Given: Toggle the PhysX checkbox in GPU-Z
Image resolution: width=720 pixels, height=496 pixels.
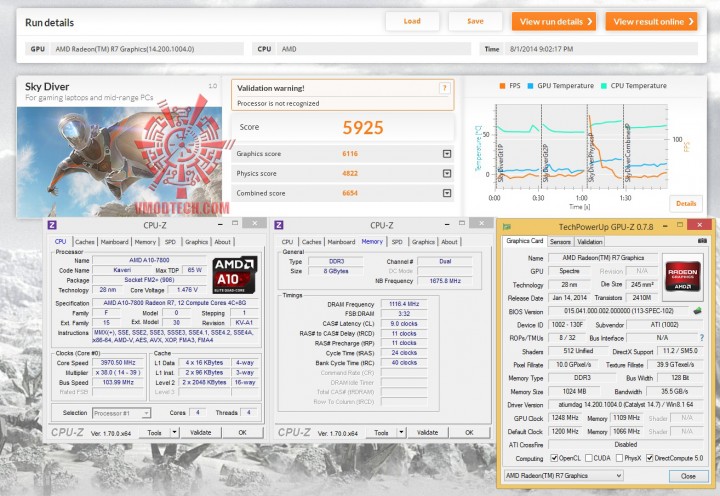Looking at the screenshot, I should point(619,458).
